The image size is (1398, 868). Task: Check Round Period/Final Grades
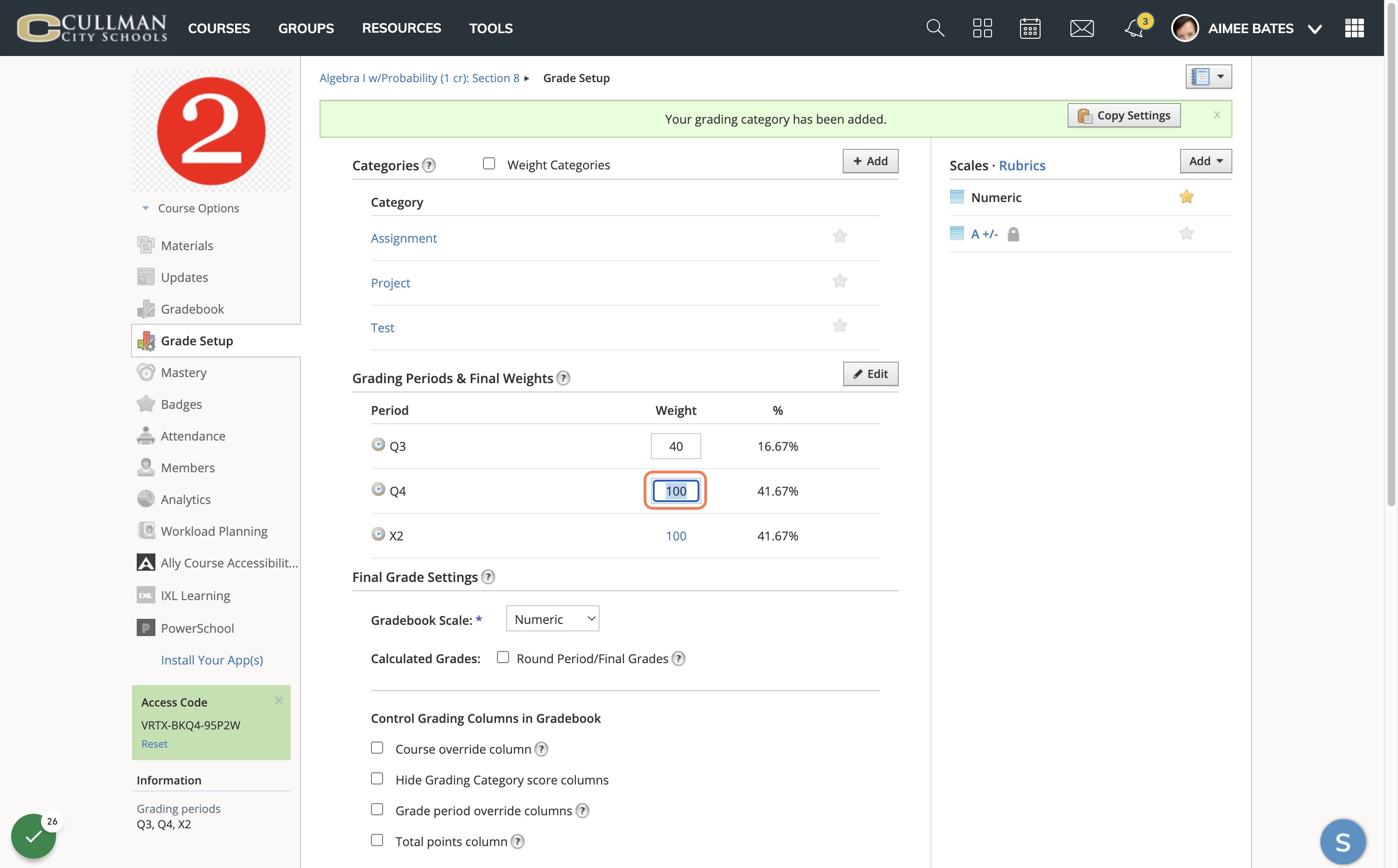coord(503,658)
